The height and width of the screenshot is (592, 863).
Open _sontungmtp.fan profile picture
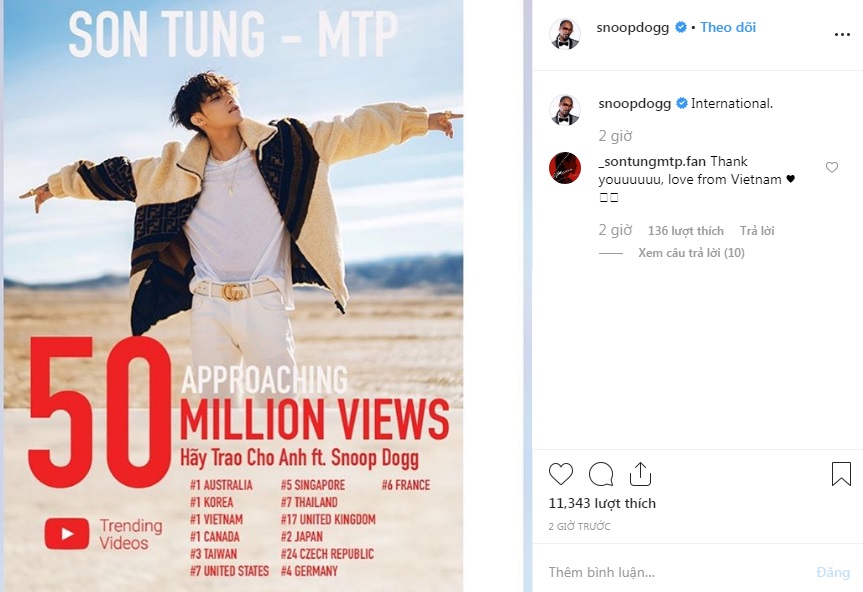(565, 168)
